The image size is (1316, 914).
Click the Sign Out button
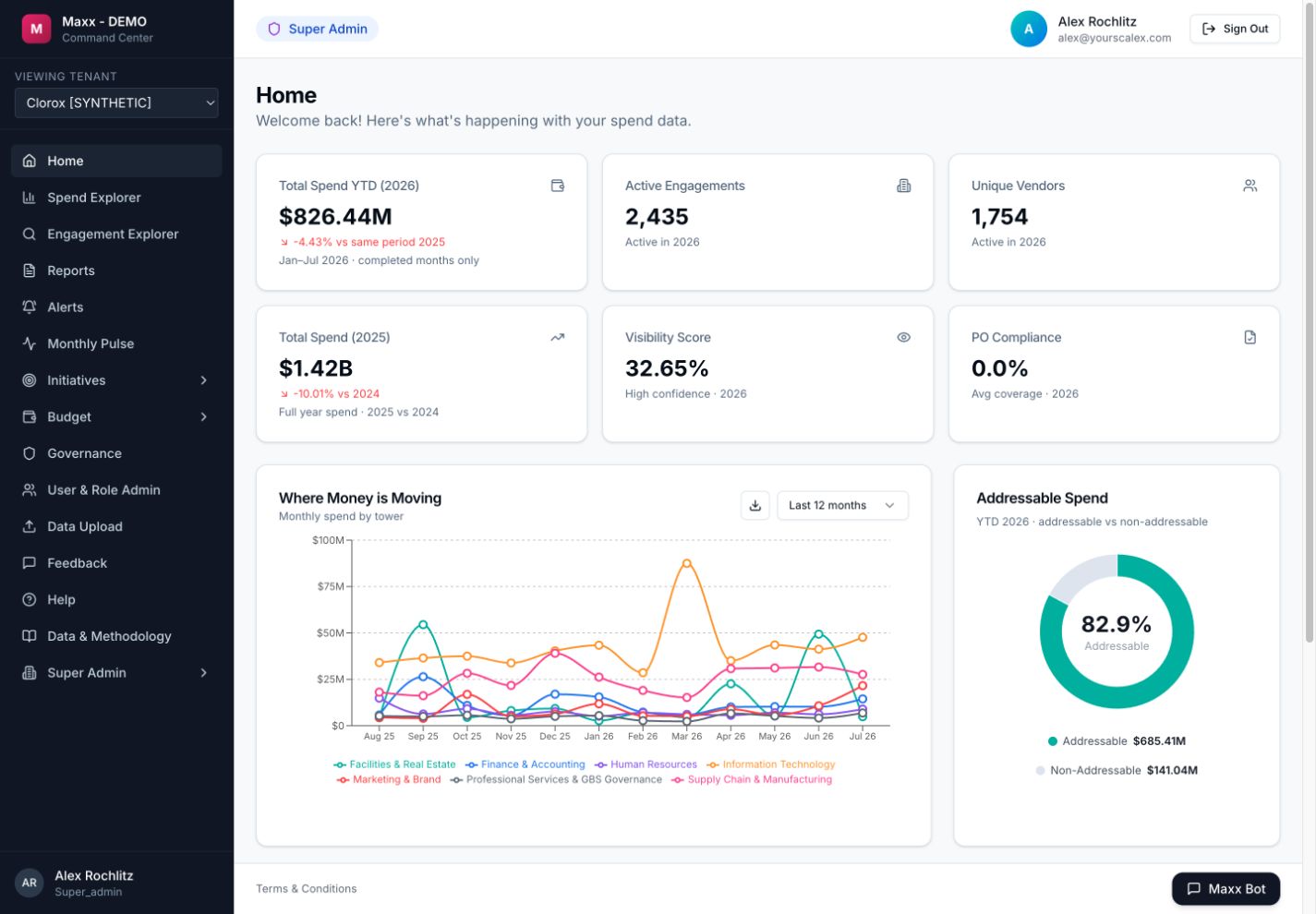point(1235,29)
